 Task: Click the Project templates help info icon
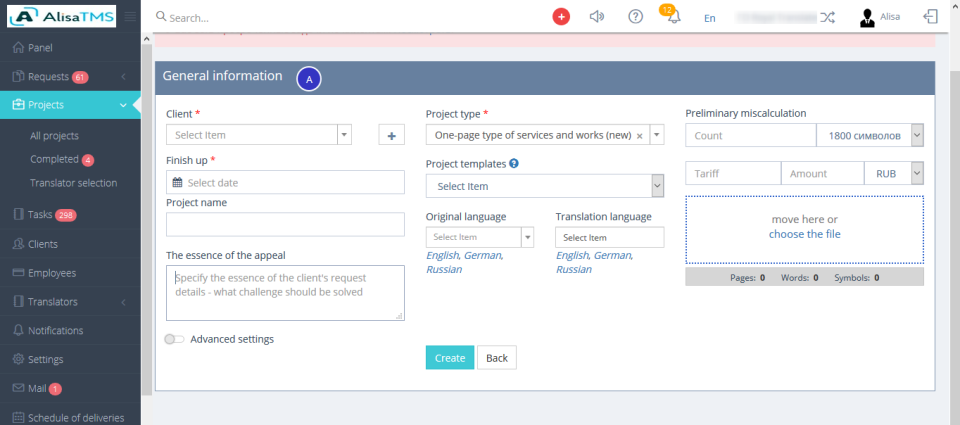[514, 164]
